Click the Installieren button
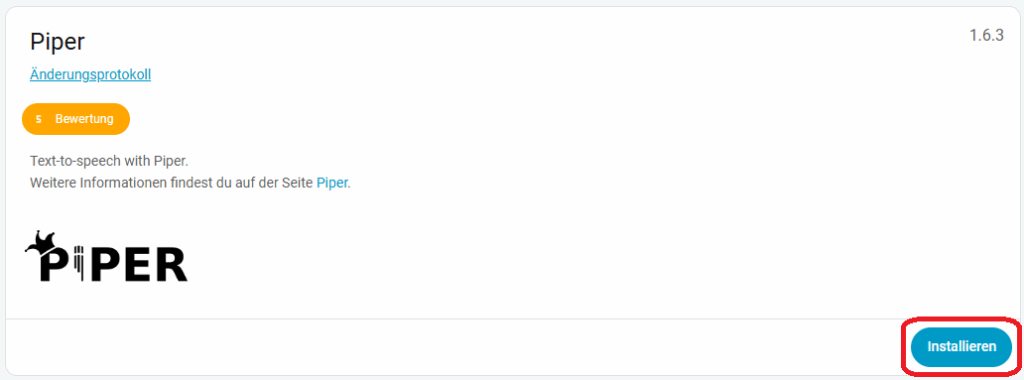Screen dimensions: 1024x380 [x=961, y=347]
